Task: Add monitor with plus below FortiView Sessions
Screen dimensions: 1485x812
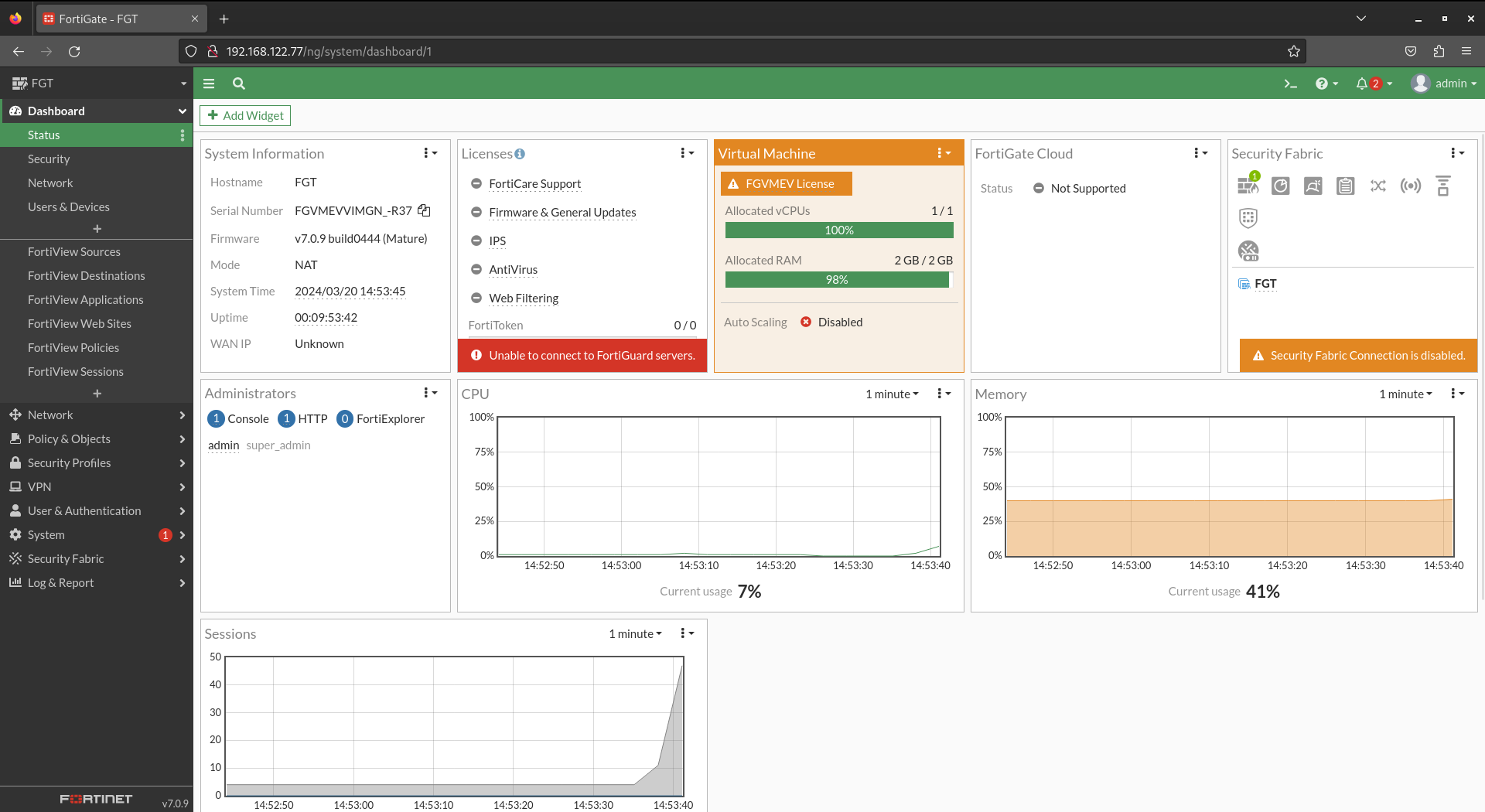Action: (x=97, y=394)
